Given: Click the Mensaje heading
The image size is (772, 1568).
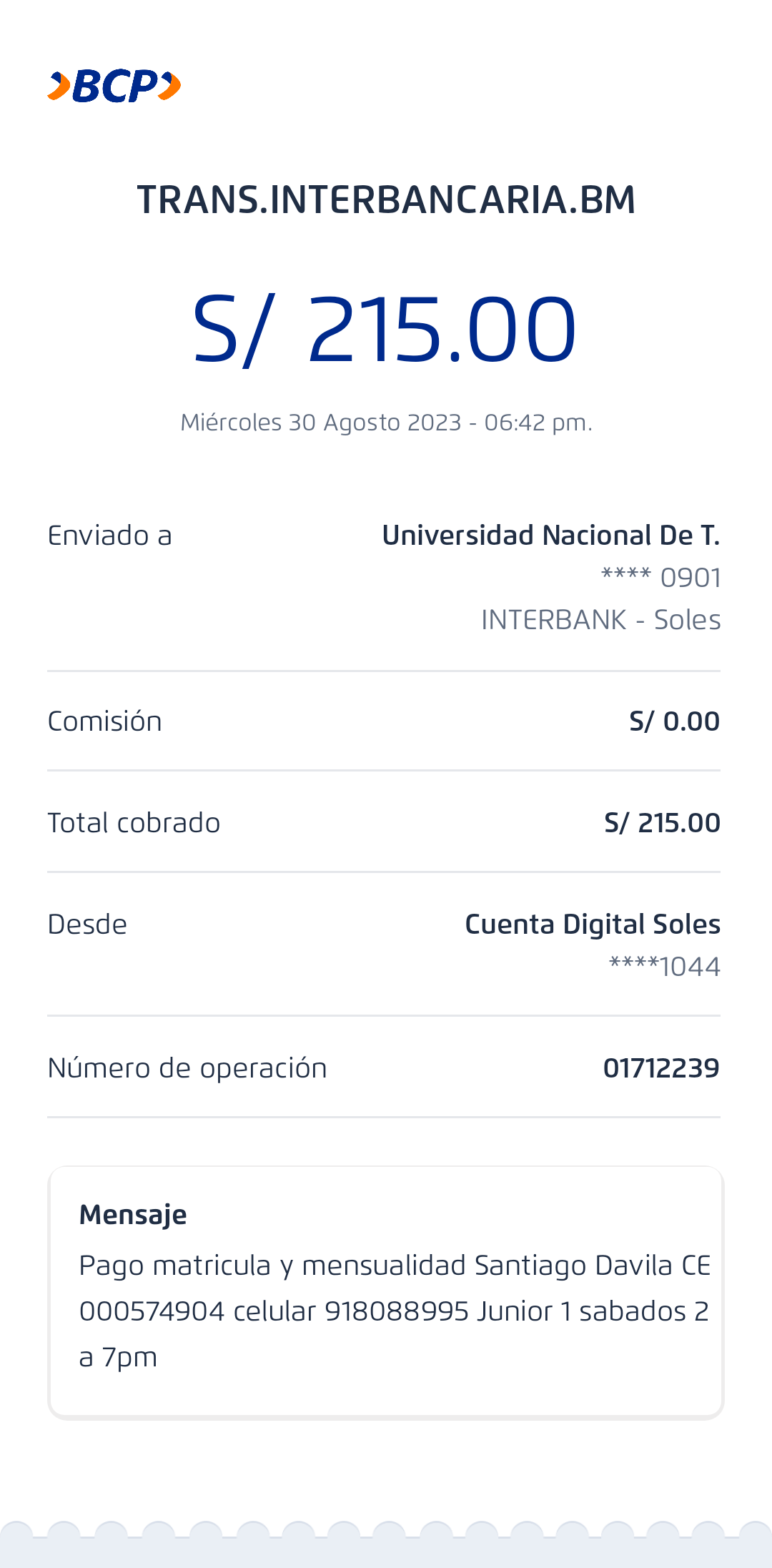Looking at the screenshot, I should (133, 1215).
